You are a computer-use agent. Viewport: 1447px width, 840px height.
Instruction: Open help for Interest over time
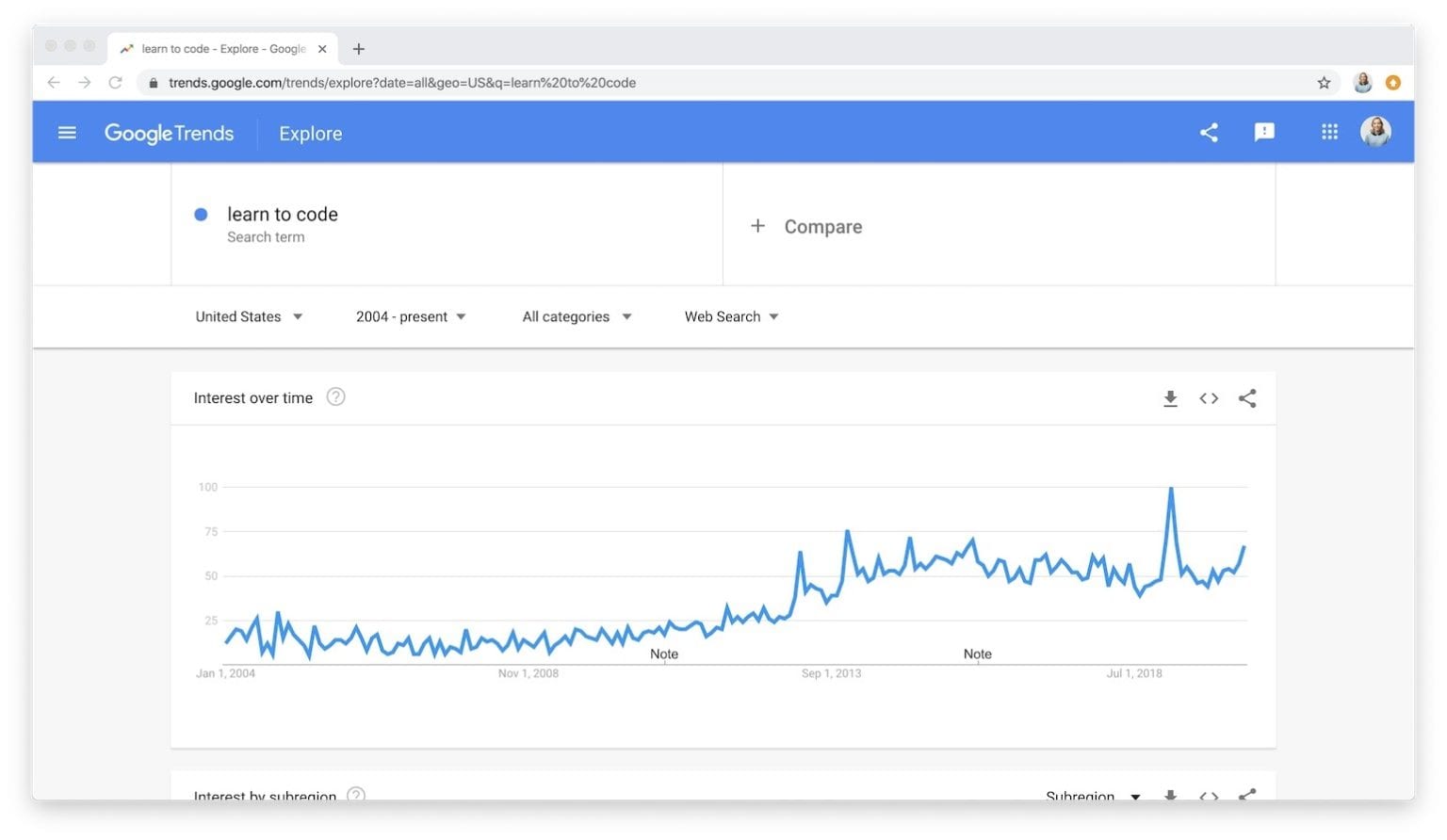(335, 397)
